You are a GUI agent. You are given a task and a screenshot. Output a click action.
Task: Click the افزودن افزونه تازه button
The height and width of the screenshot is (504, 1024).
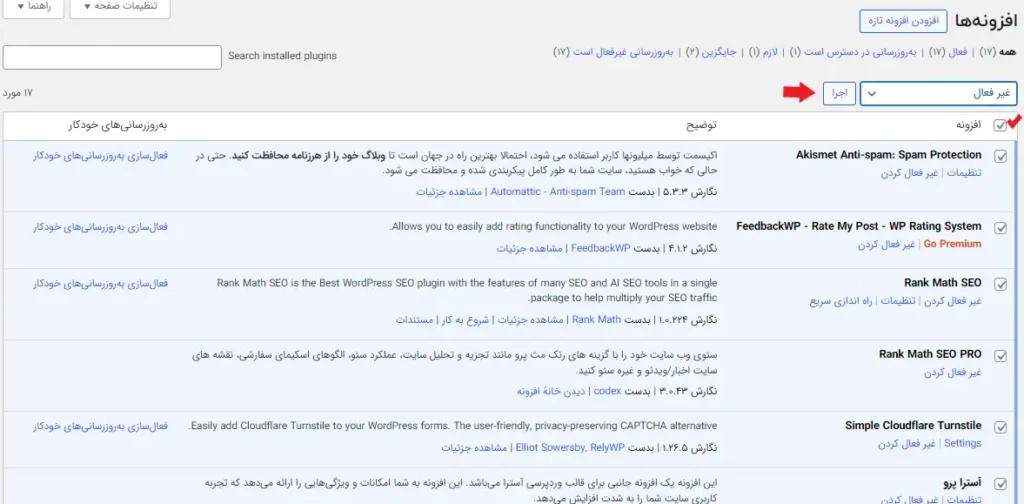click(903, 21)
